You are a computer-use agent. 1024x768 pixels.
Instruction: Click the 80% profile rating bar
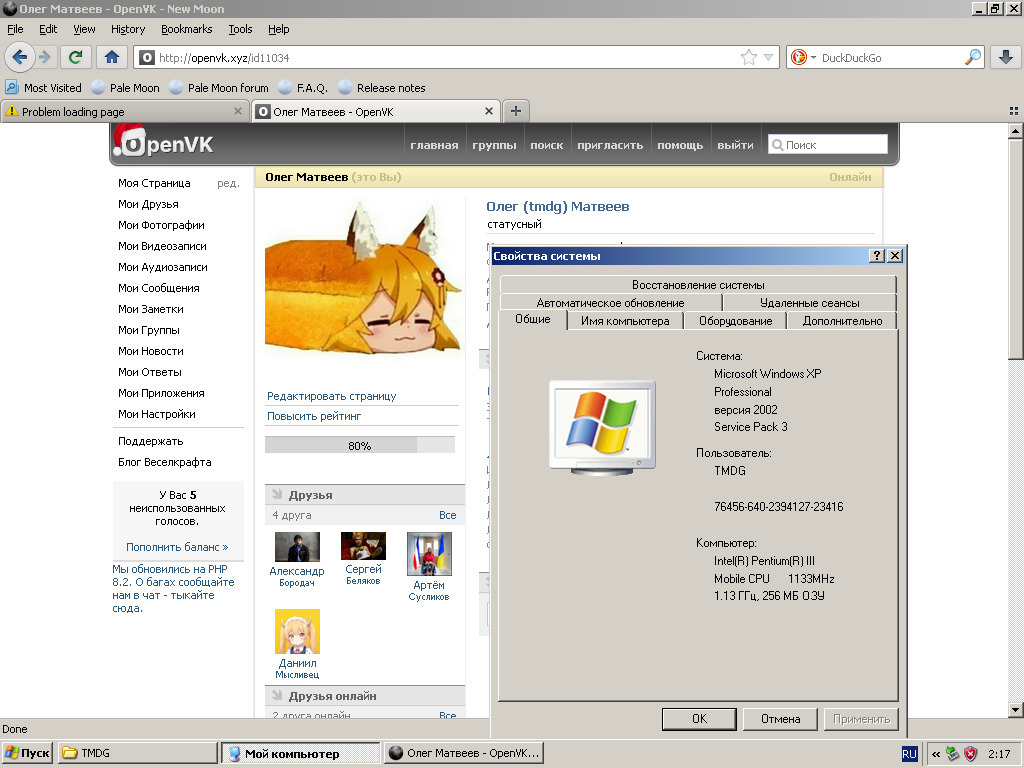tap(359, 445)
